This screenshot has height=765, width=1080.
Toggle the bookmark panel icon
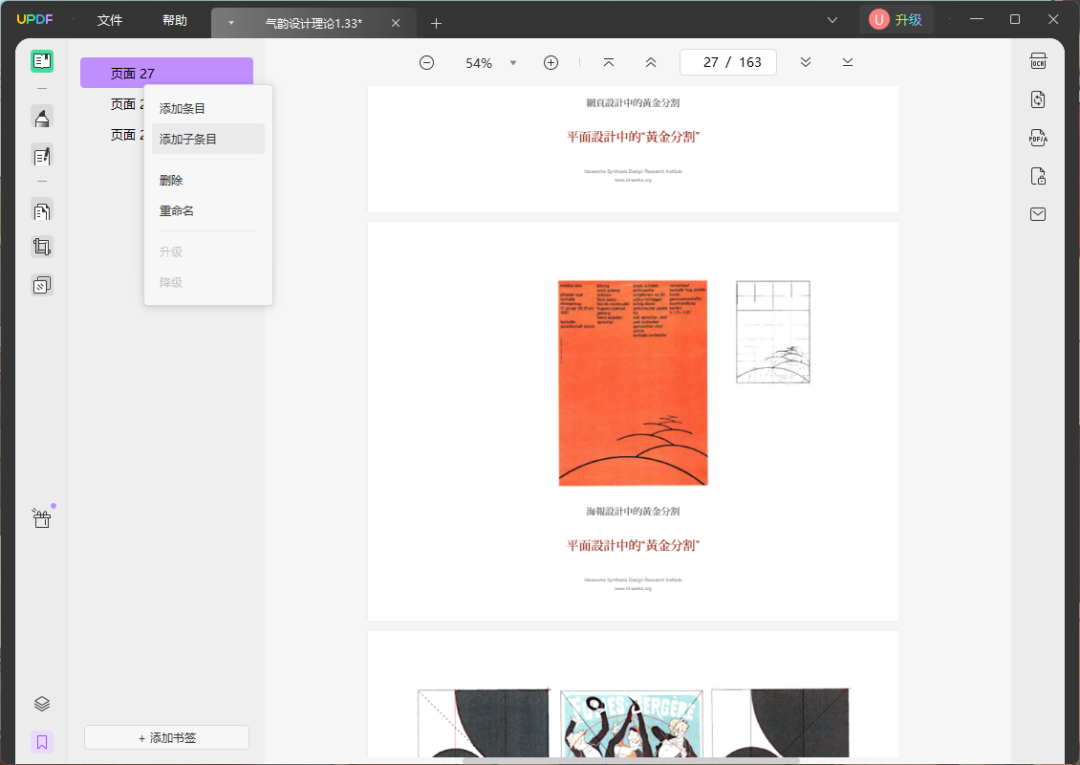coord(41,742)
